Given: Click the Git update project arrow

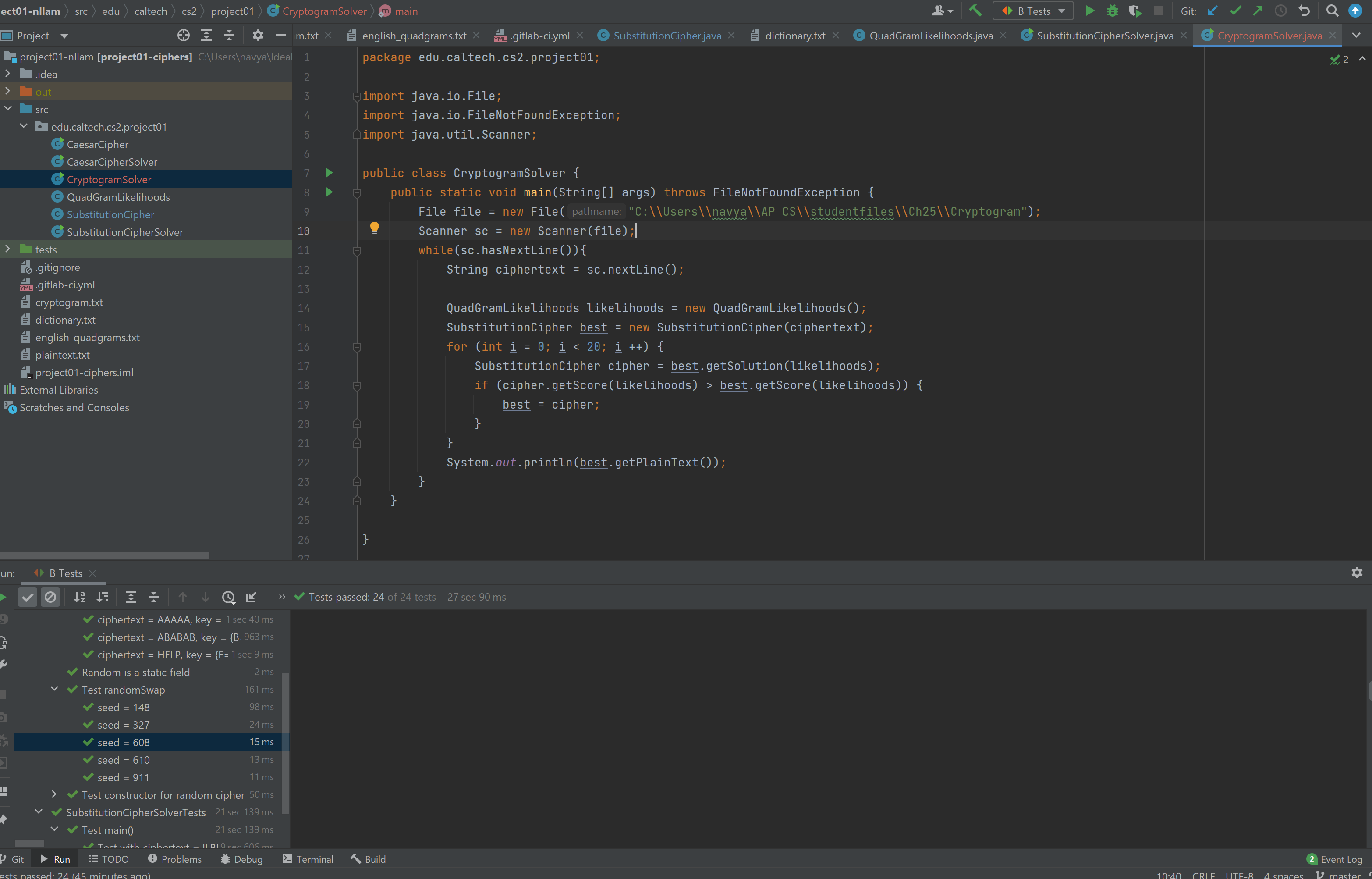Looking at the screenshot, I should point(1213,11).
